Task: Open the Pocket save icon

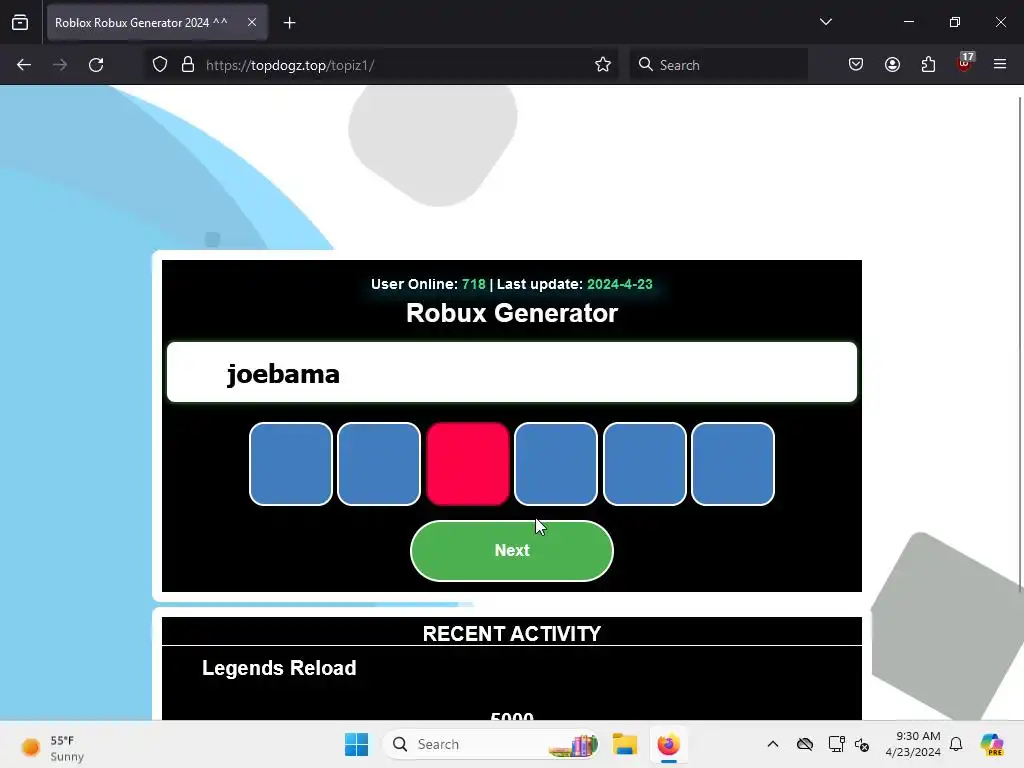Action: [x=856, y=65]
